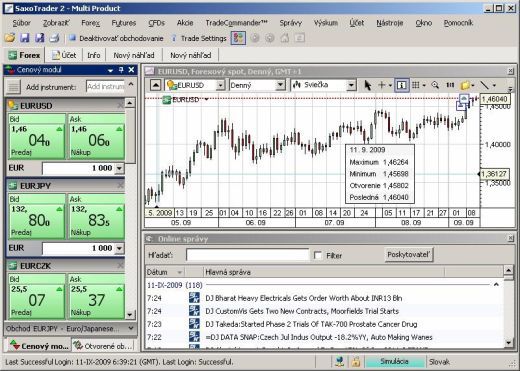Close the Cenový modul panel

click(x=131, y=70)
